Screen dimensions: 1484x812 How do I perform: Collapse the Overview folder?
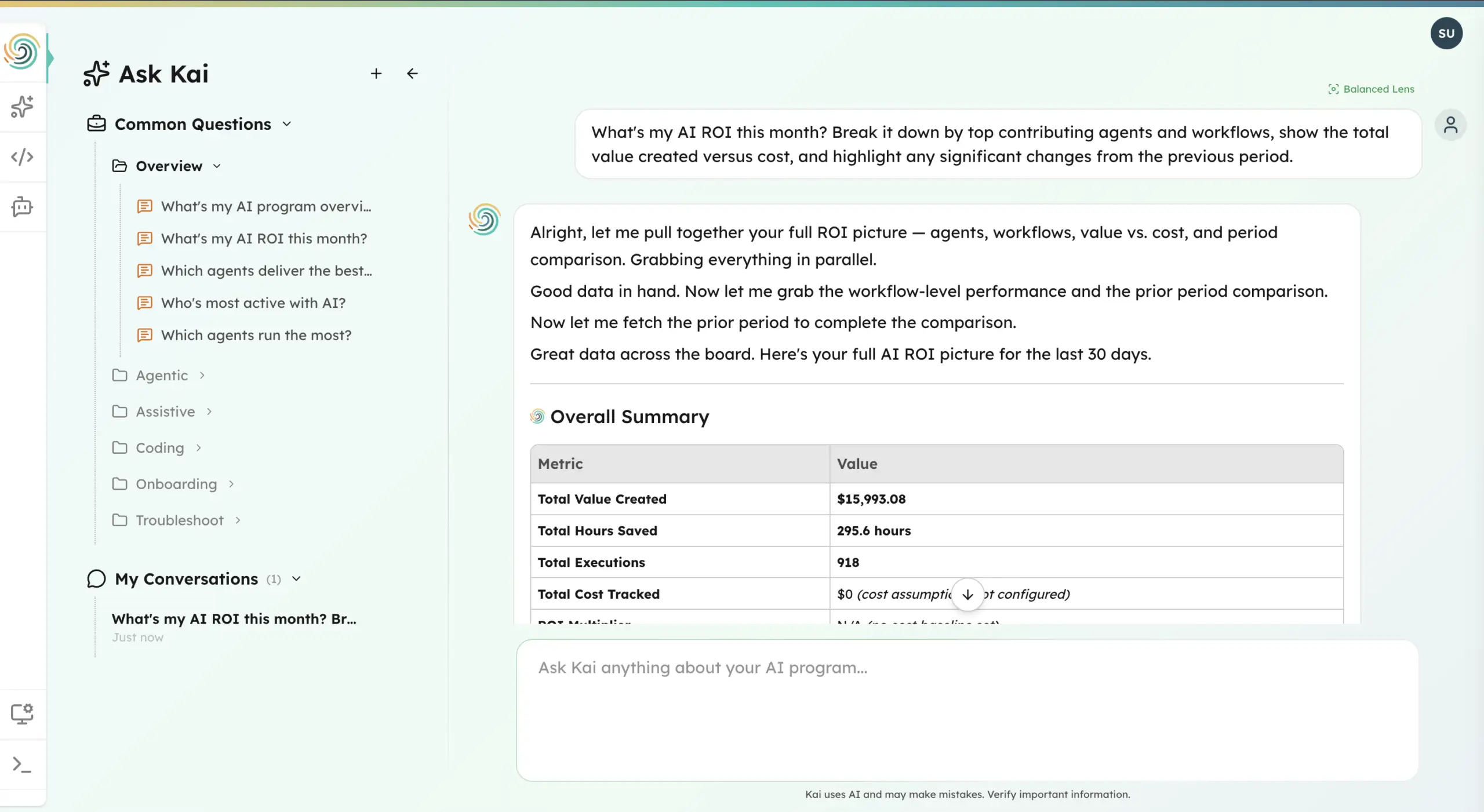[217, 166]
